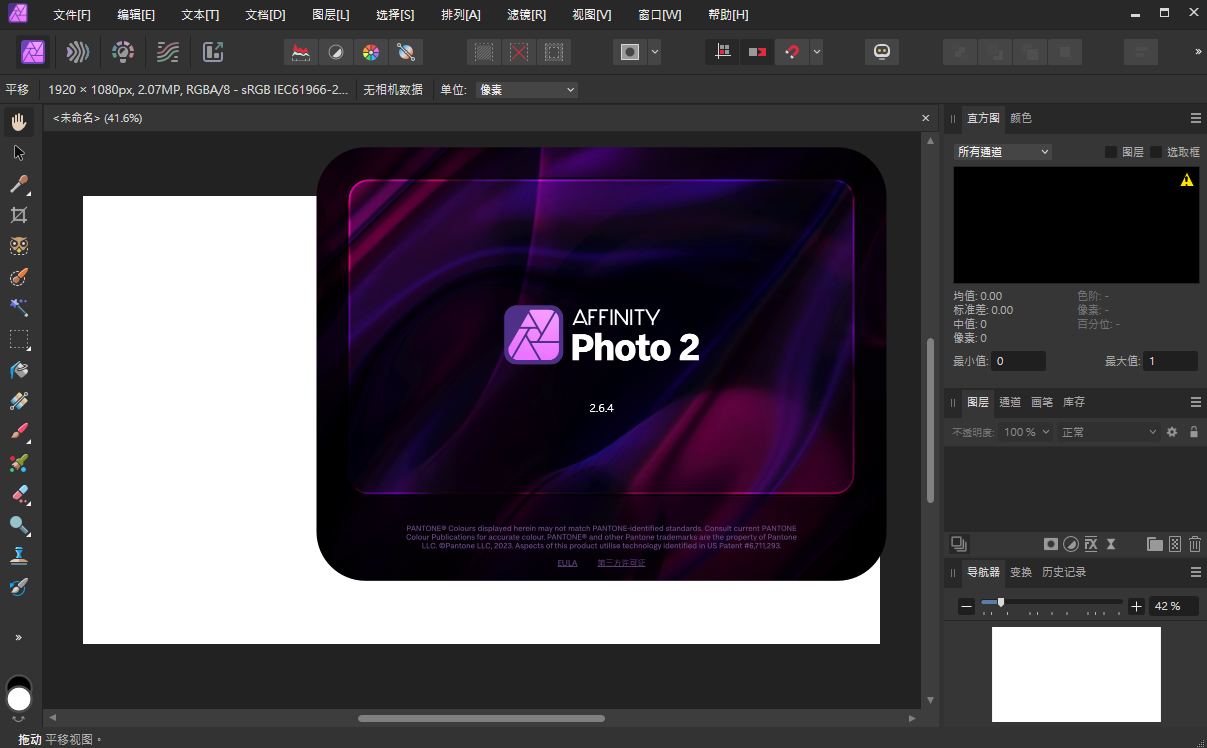This screenshot has height=748, width=1207.
Task: Select the Dodge Brush tool
Action: click(19, 525)
